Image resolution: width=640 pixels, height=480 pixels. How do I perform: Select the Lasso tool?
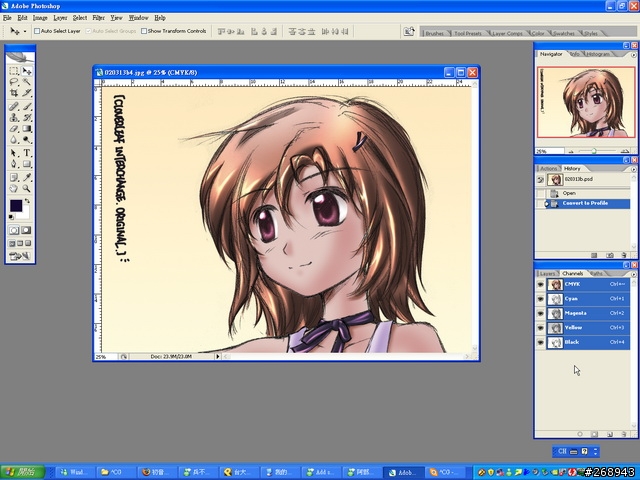click(x=14, y=82)
